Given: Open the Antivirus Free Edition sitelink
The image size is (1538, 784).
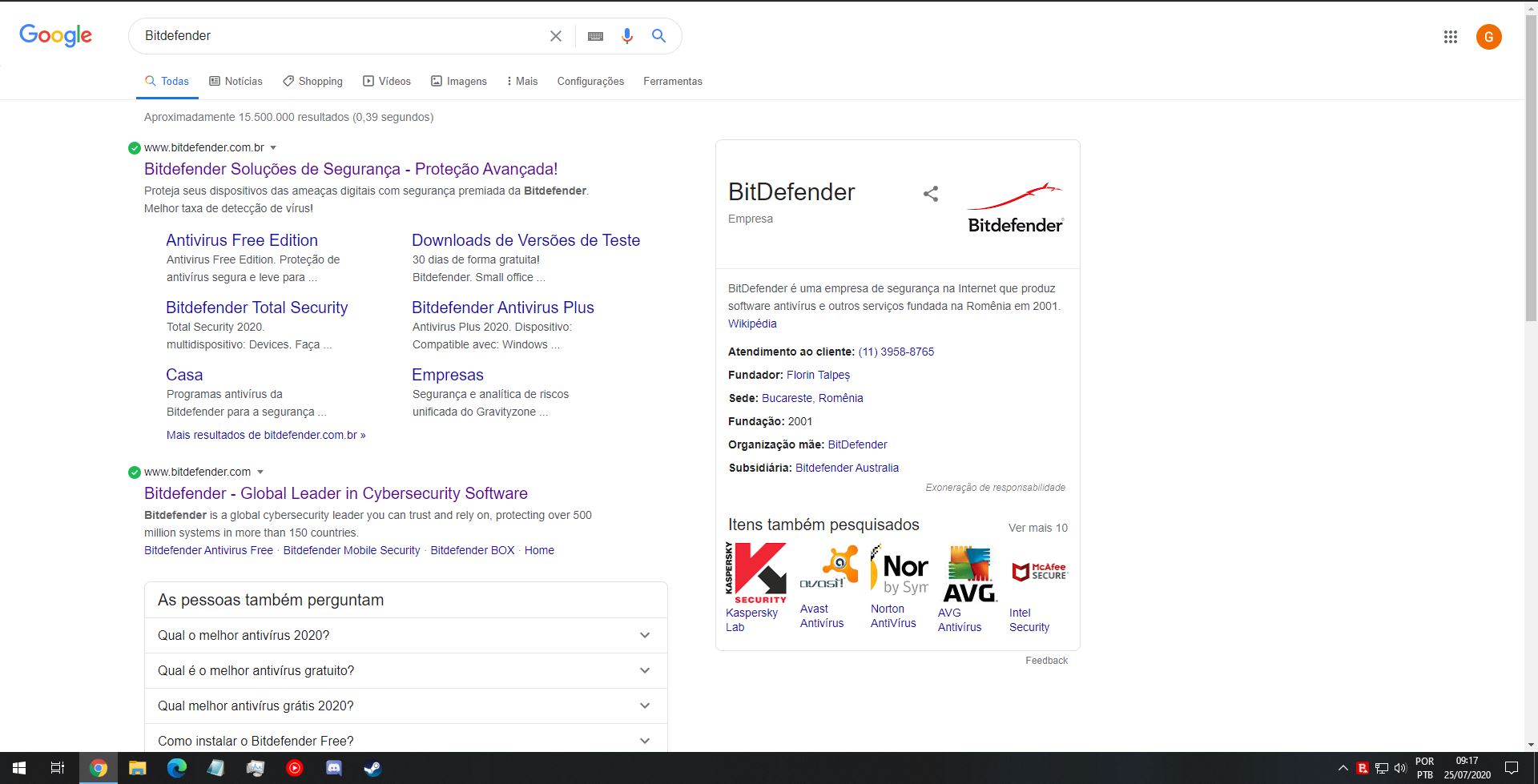Looking at the screenshot, I should click(x=242, y=240).
